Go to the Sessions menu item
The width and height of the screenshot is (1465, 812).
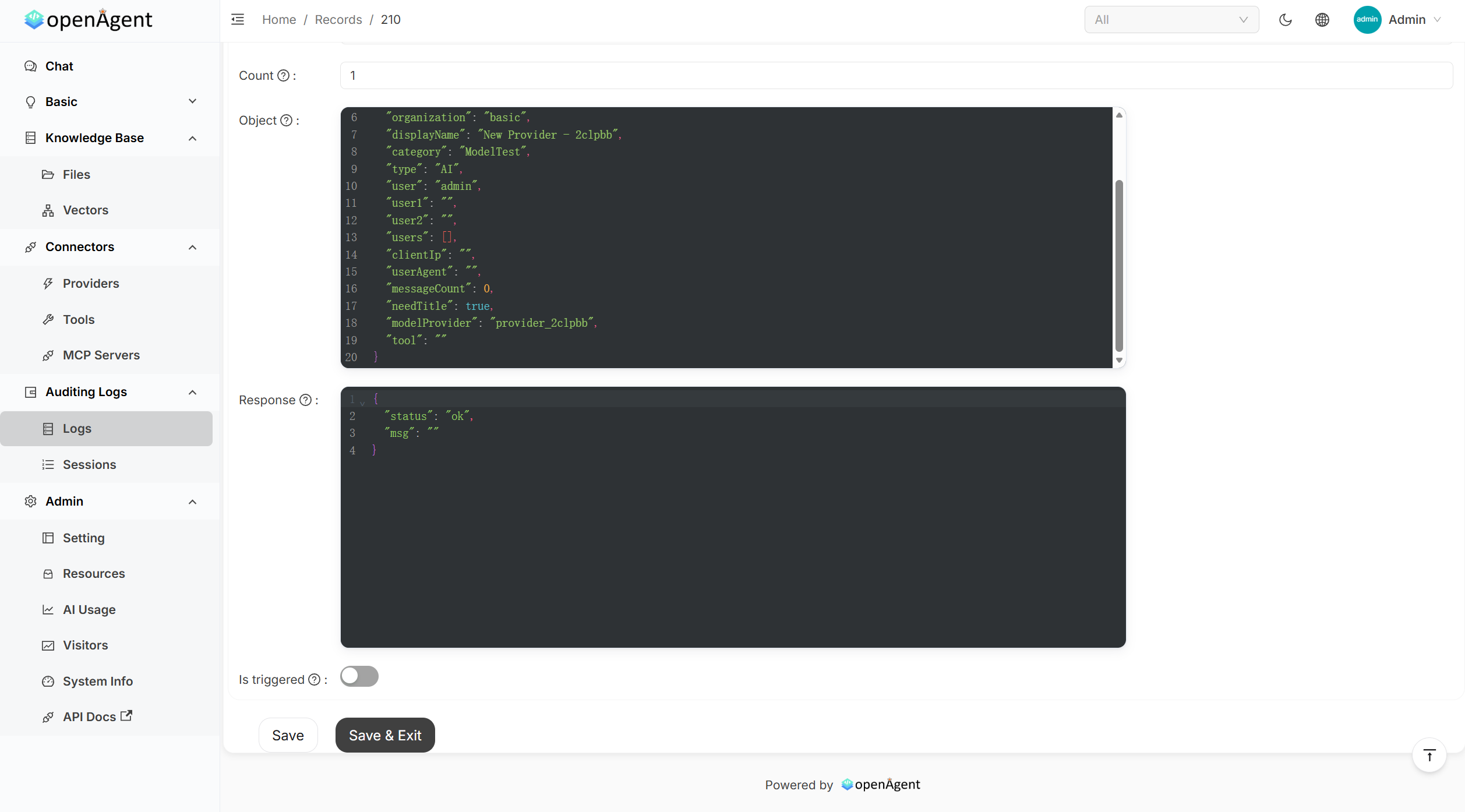coord(89,465)
